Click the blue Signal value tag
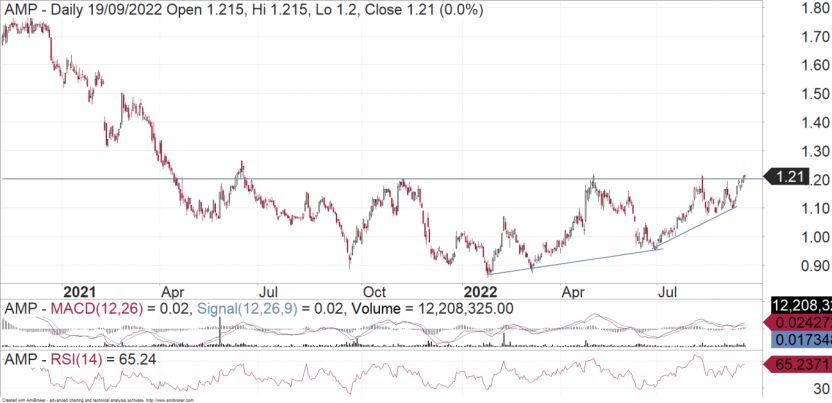The image size is (832, 403). [800, 342]
